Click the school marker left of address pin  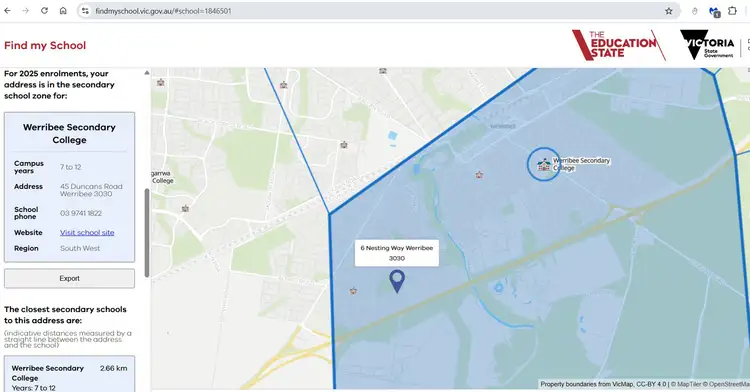(353, 291)
